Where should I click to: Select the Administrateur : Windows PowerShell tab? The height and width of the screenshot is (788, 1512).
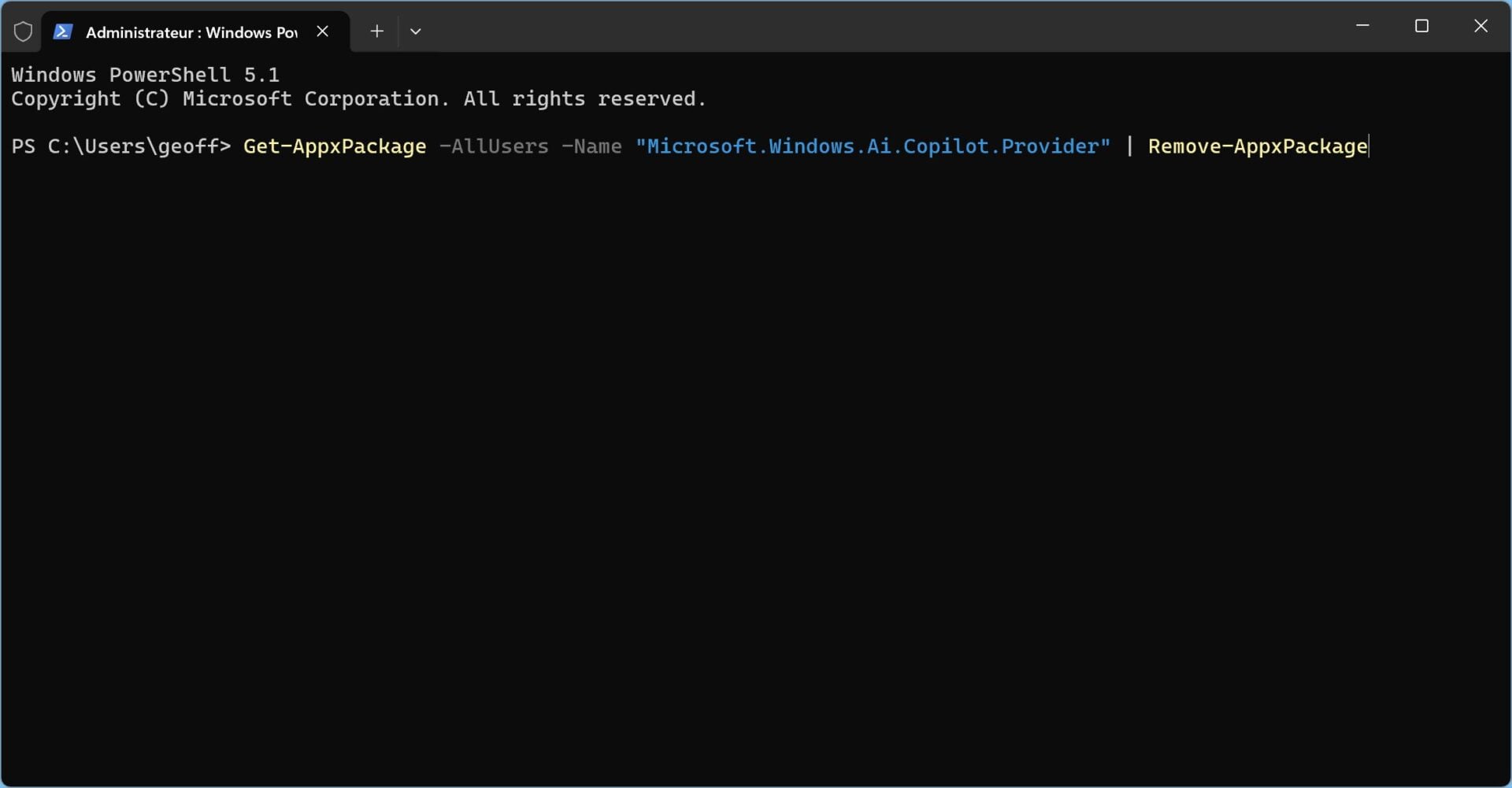(x=196, y=31)
